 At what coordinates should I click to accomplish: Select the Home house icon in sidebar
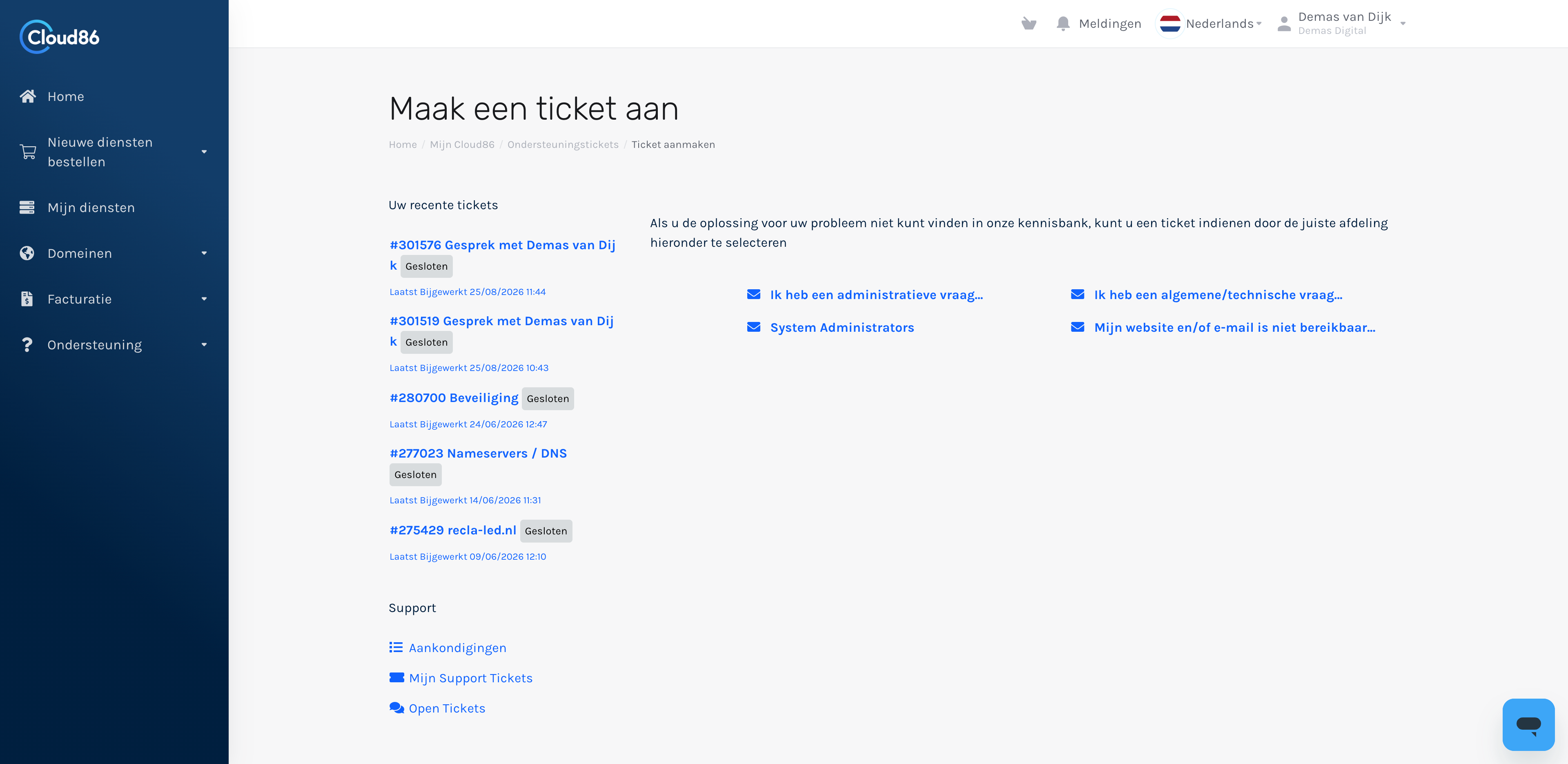(x=27, y=96)
